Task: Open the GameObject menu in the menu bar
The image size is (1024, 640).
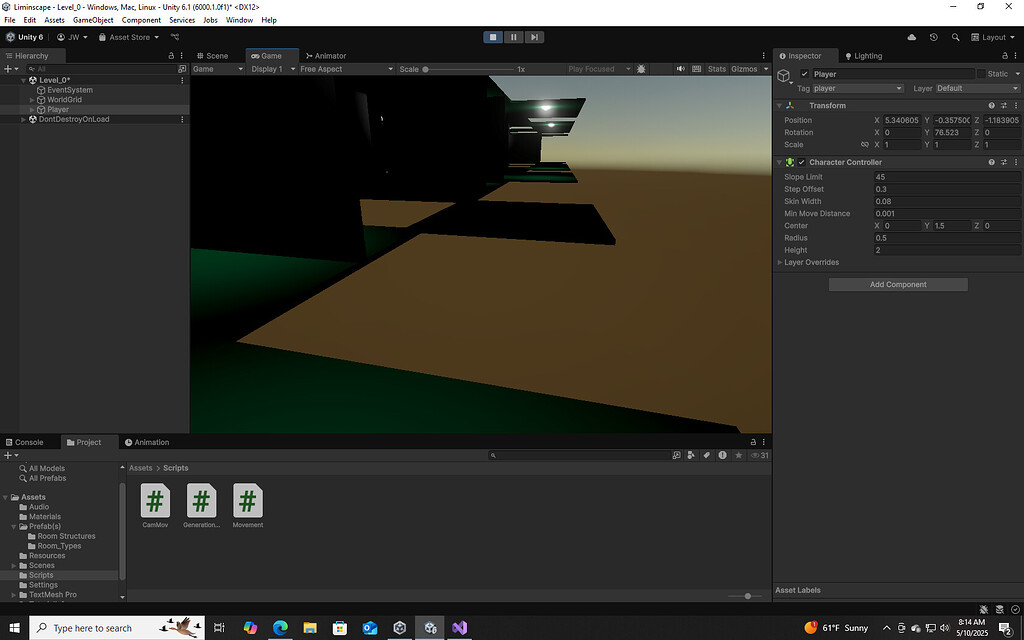Action: [93, 19]
